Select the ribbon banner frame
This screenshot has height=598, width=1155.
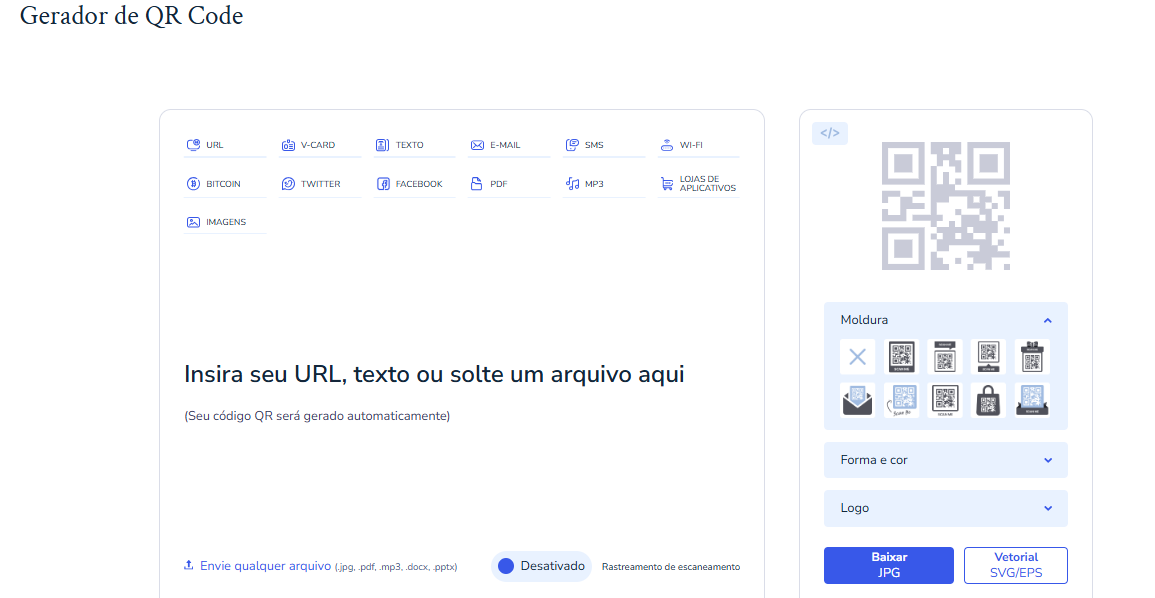[1032, 401]
